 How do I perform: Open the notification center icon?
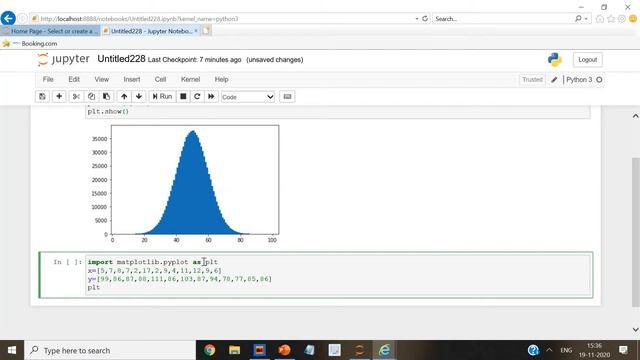tap(623, 350)
